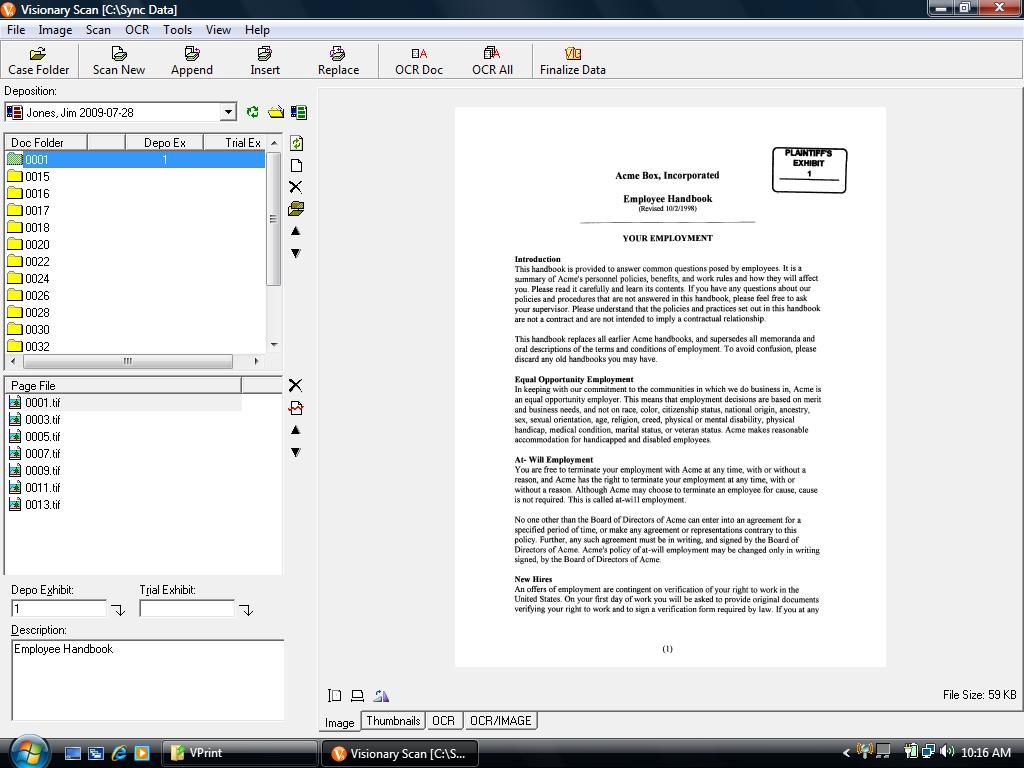Open the OCR menu
The width and height of the screenshot is (1024, 768).
(x=137, y=30)
